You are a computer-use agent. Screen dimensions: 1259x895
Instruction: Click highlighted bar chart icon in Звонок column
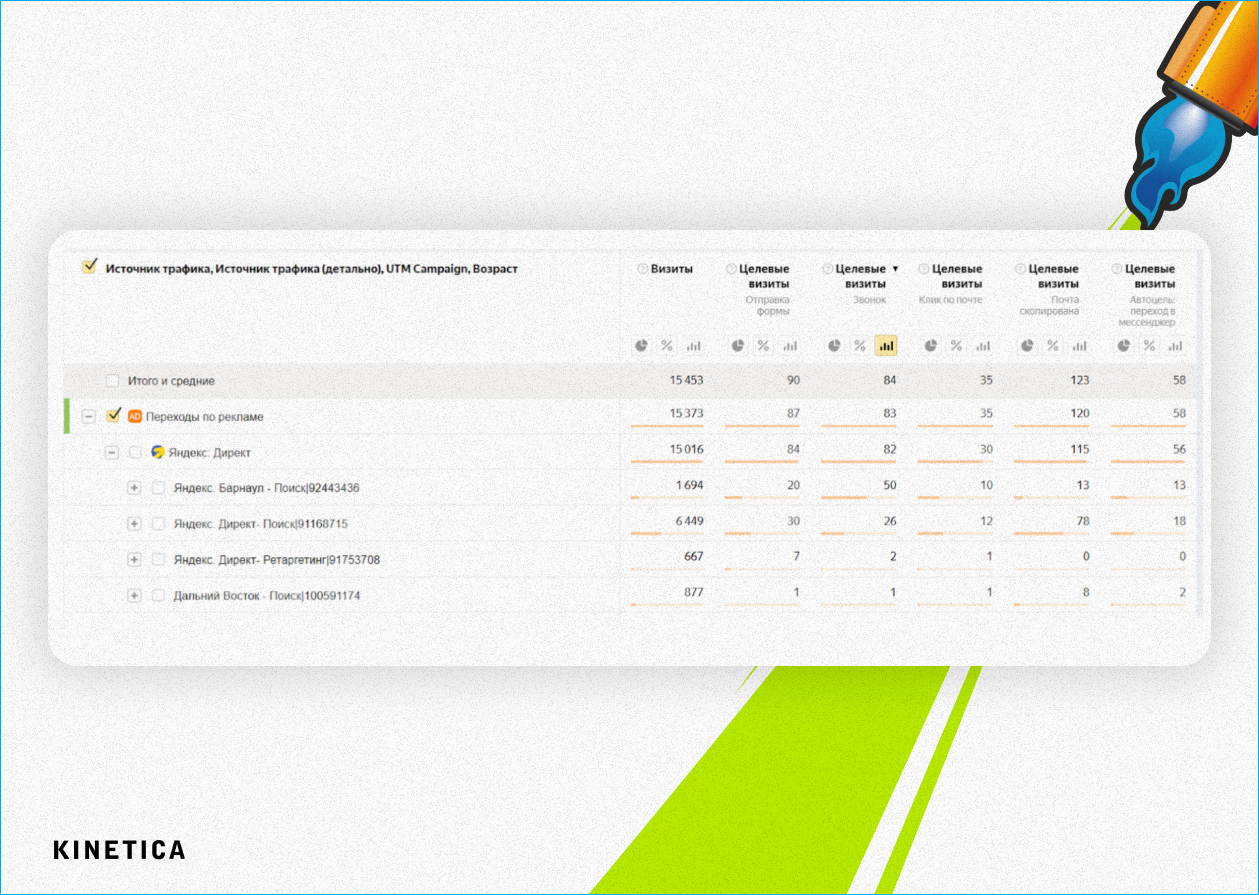(x=886, y=346)
